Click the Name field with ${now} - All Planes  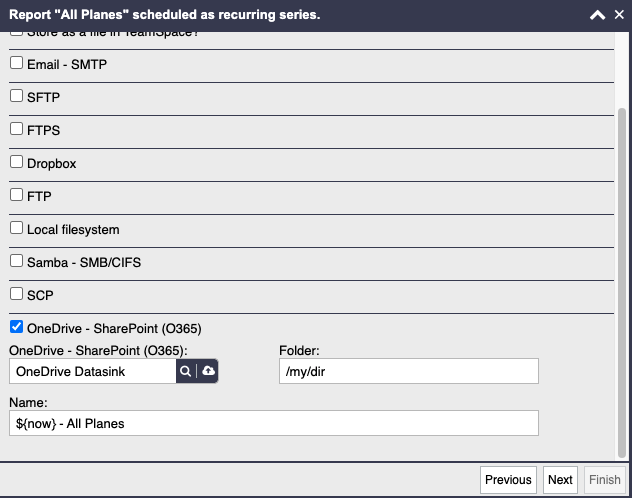coord(274,423)
